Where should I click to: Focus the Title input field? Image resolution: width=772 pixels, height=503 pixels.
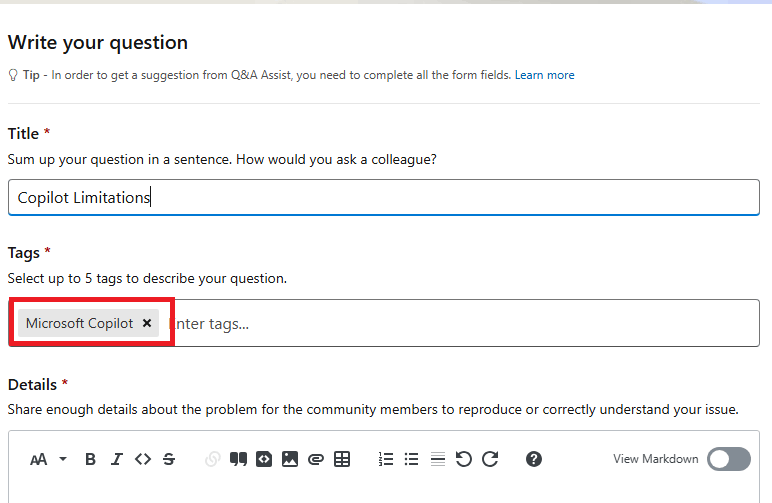click(384, 197)
